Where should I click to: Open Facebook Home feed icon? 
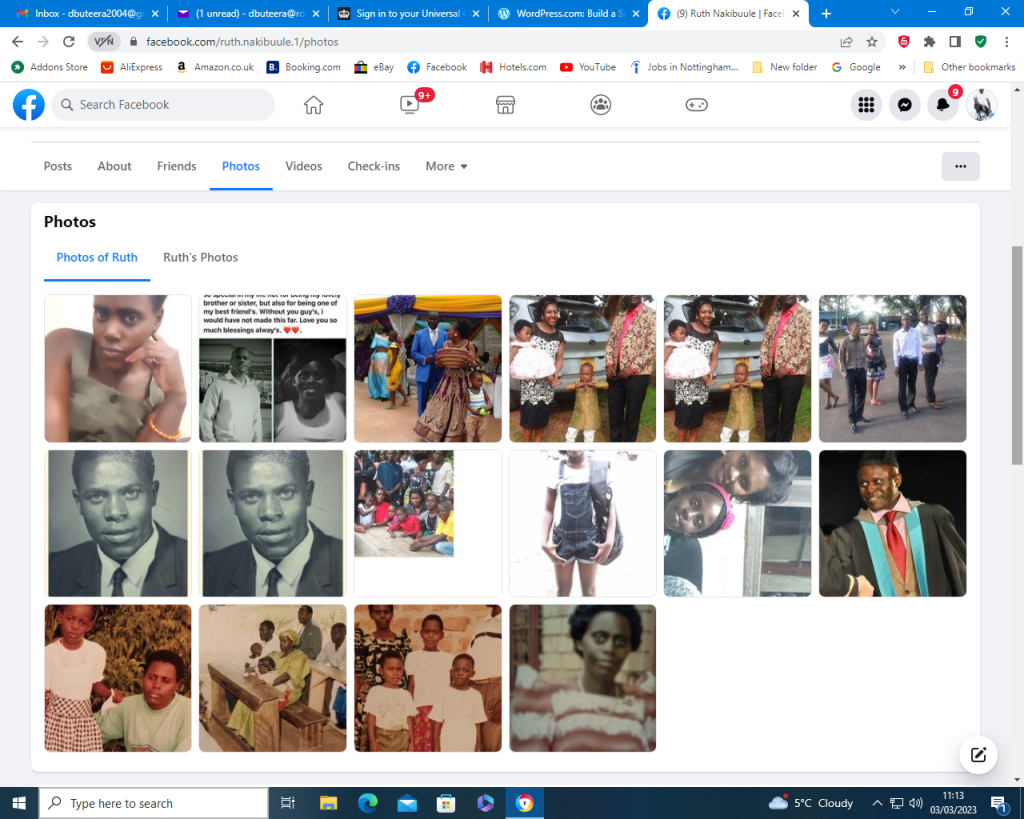pos(313,105)
